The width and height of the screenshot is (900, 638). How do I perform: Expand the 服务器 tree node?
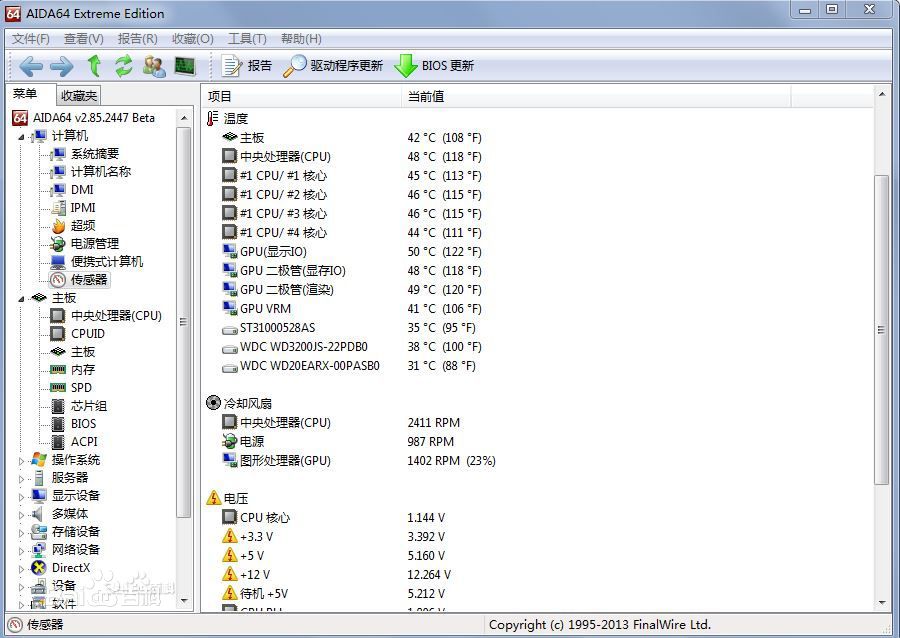(21, 478)
